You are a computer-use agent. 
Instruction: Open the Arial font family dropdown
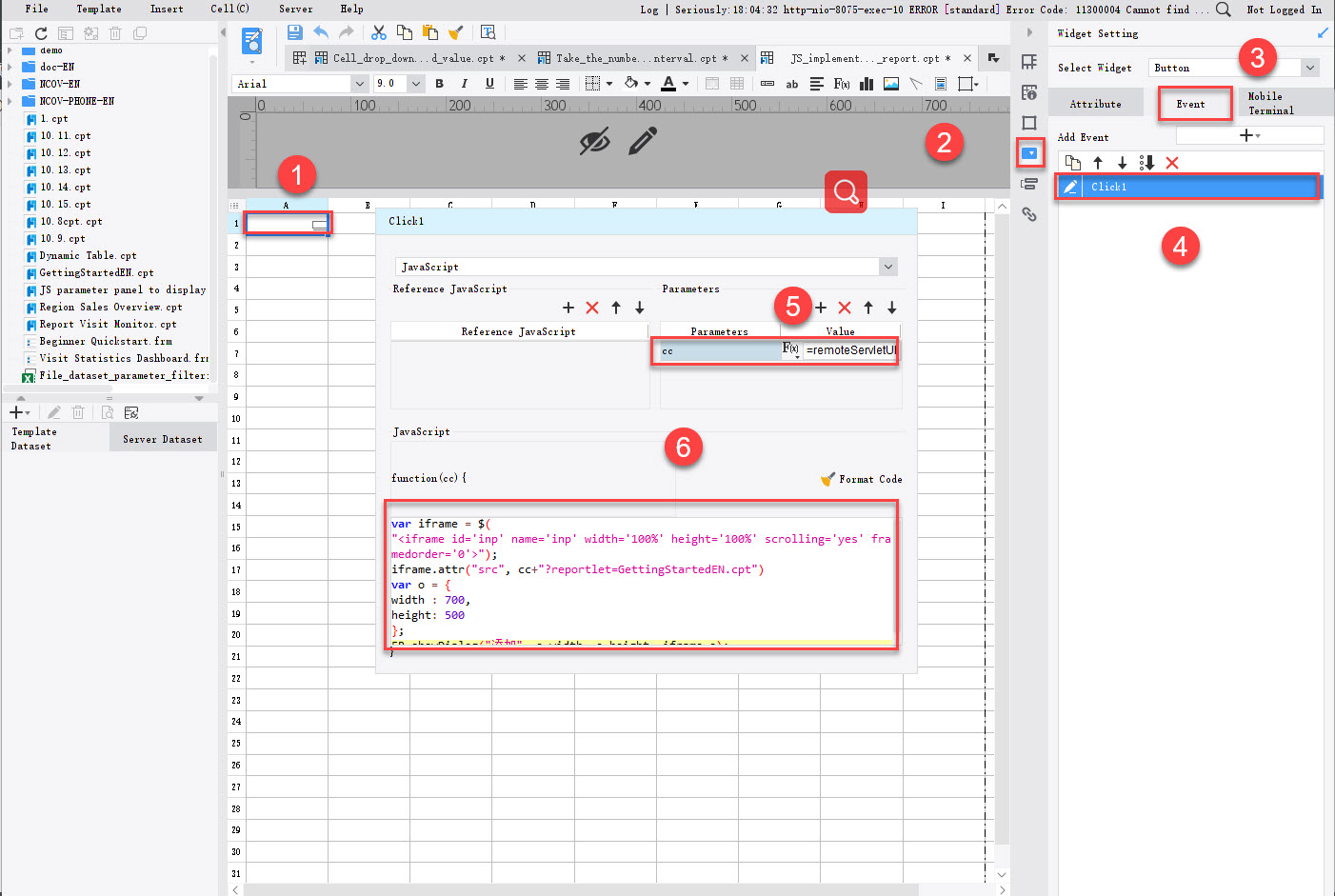359,84
